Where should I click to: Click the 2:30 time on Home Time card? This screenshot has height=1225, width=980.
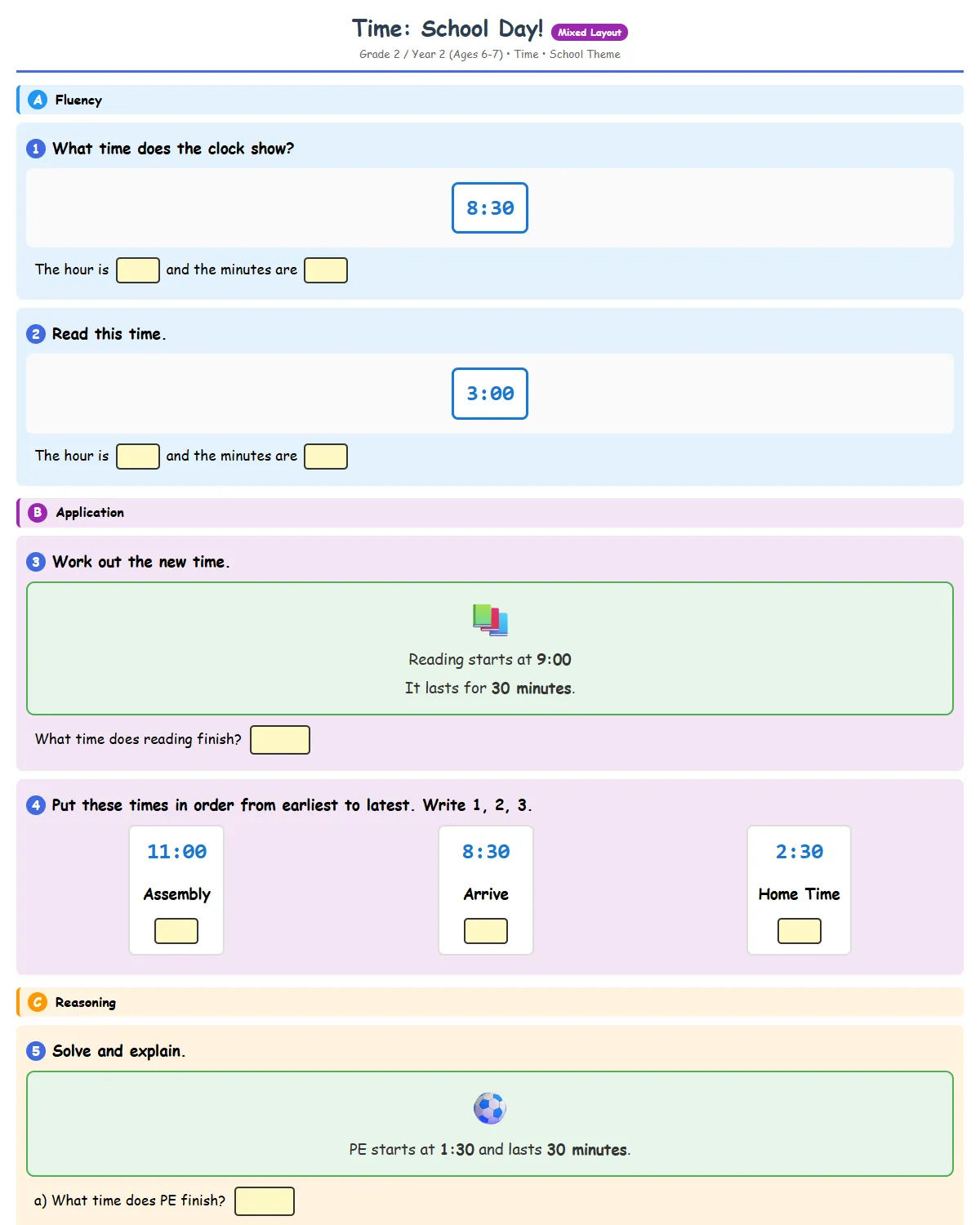(x=800, y=852)
